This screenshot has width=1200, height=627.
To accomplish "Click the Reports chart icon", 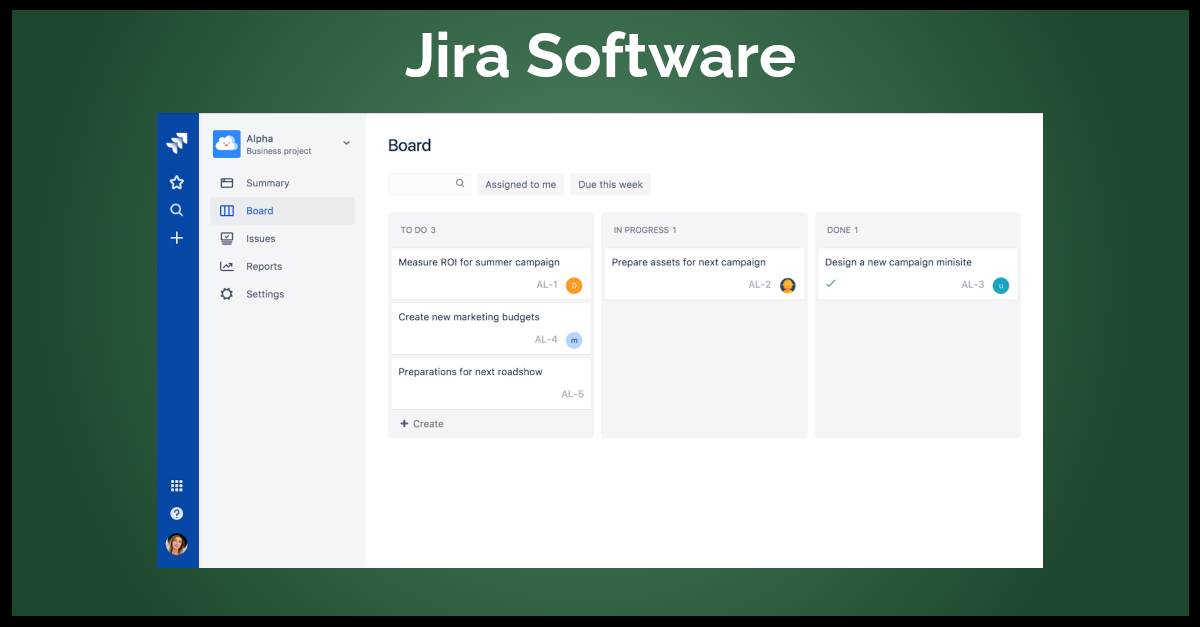I will pos(227,266).
